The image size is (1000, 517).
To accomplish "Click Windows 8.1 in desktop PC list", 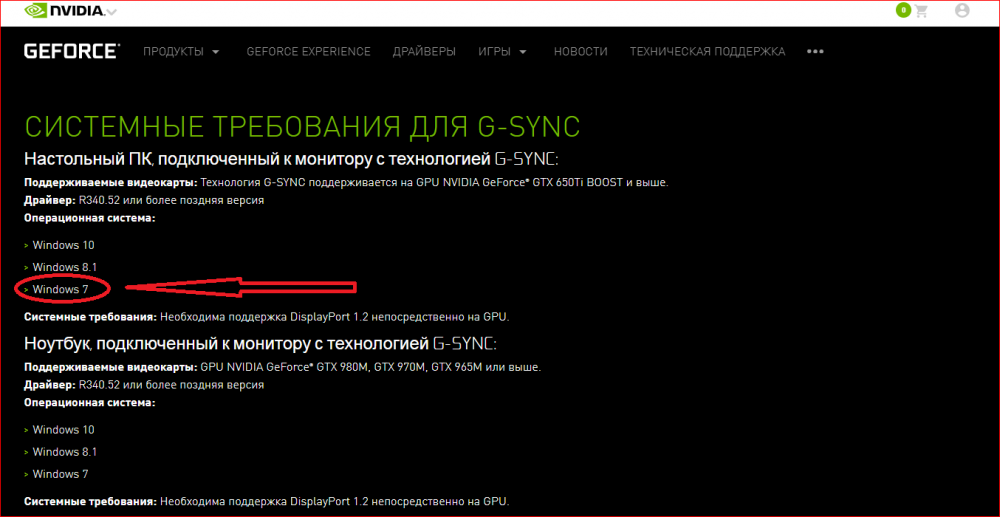I will coord(64,267).
